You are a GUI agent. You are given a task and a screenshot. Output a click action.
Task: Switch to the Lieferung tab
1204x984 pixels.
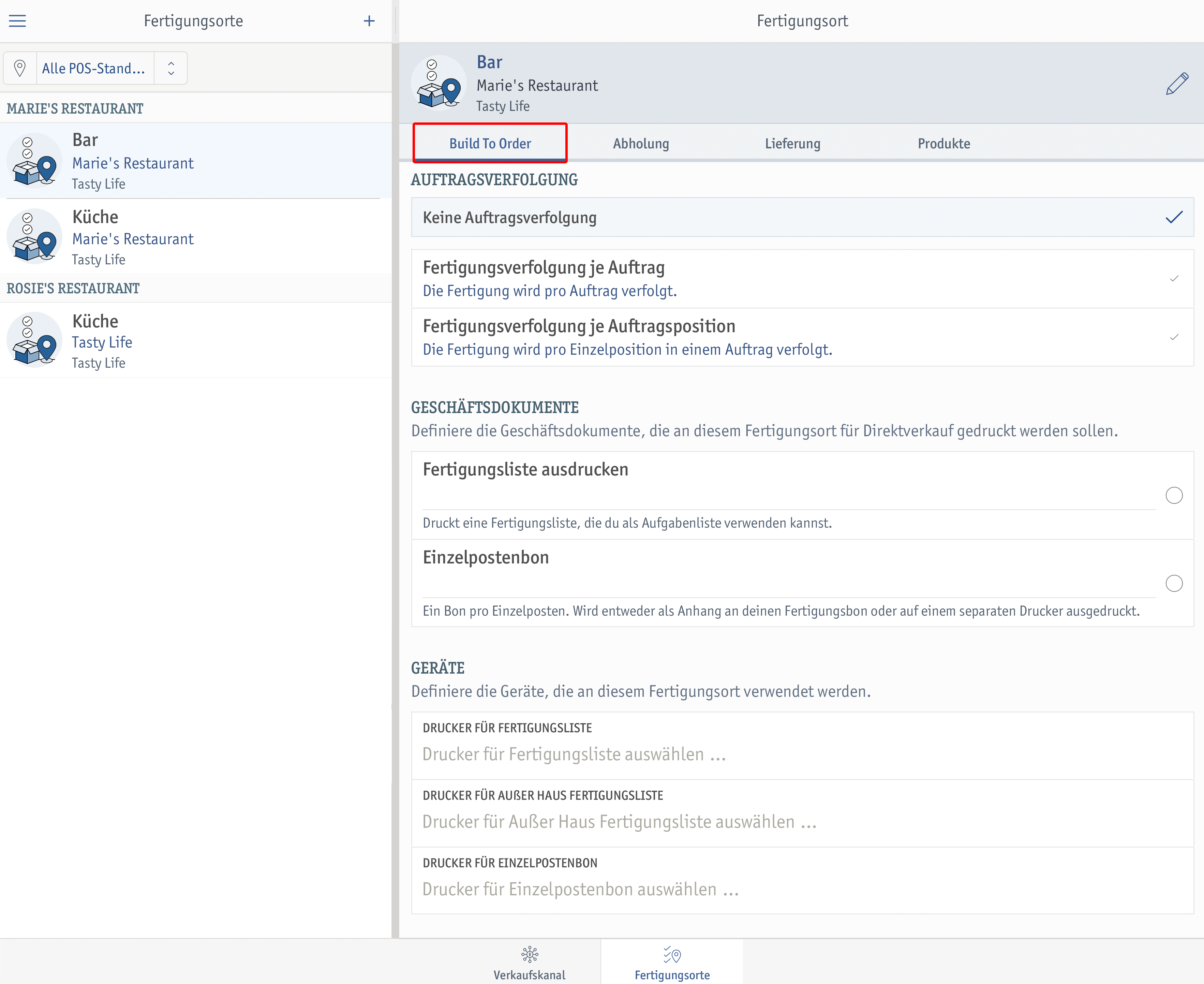(x=793, y=143)
